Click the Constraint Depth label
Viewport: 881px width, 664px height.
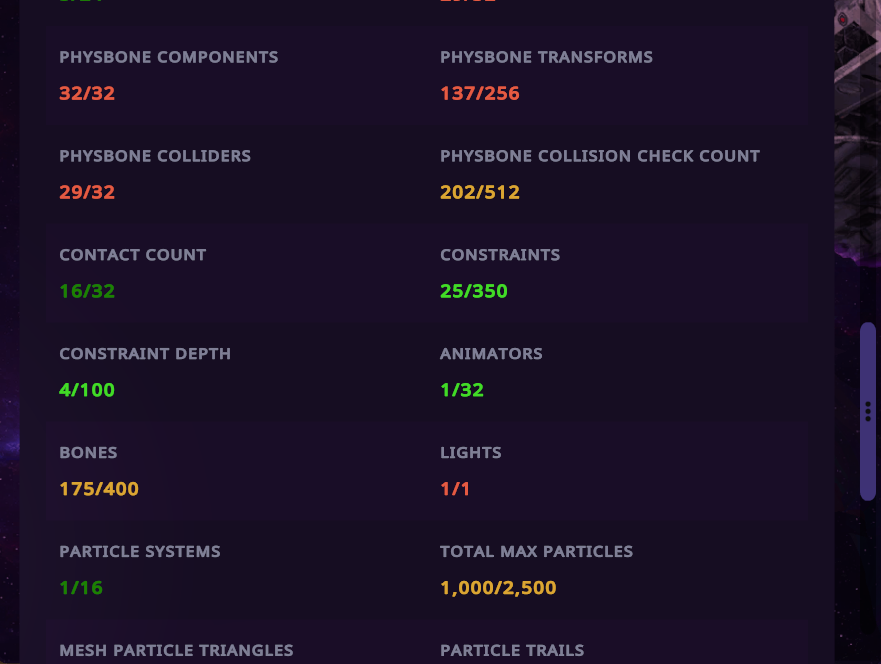coord(145,354)
